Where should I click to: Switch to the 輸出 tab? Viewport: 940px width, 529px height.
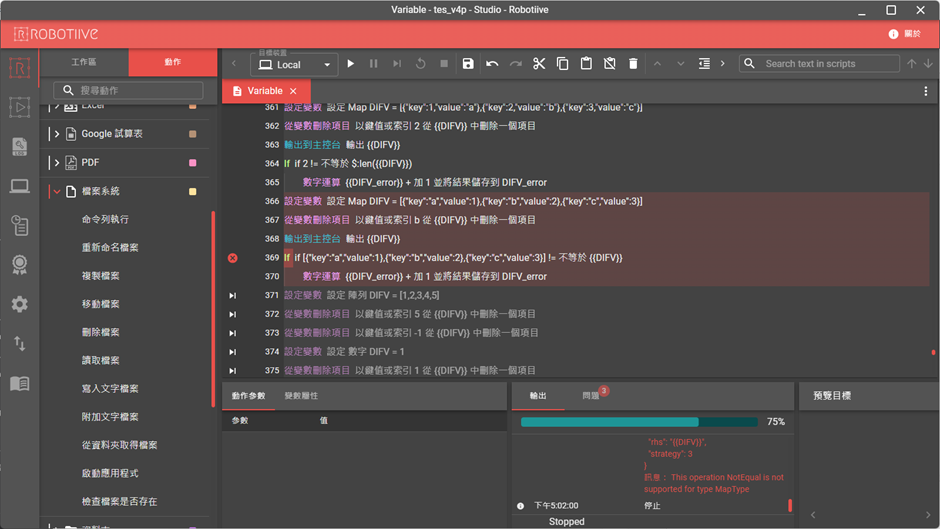point(538,396)
